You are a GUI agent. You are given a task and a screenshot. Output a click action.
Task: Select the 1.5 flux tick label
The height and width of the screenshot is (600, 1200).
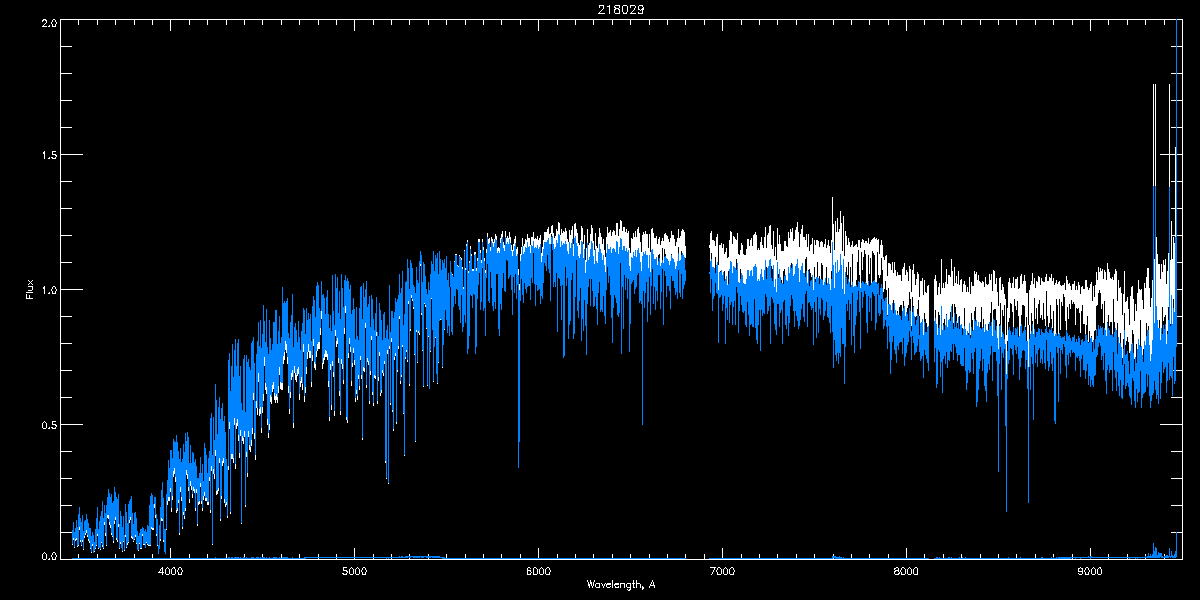click(50, 155)
